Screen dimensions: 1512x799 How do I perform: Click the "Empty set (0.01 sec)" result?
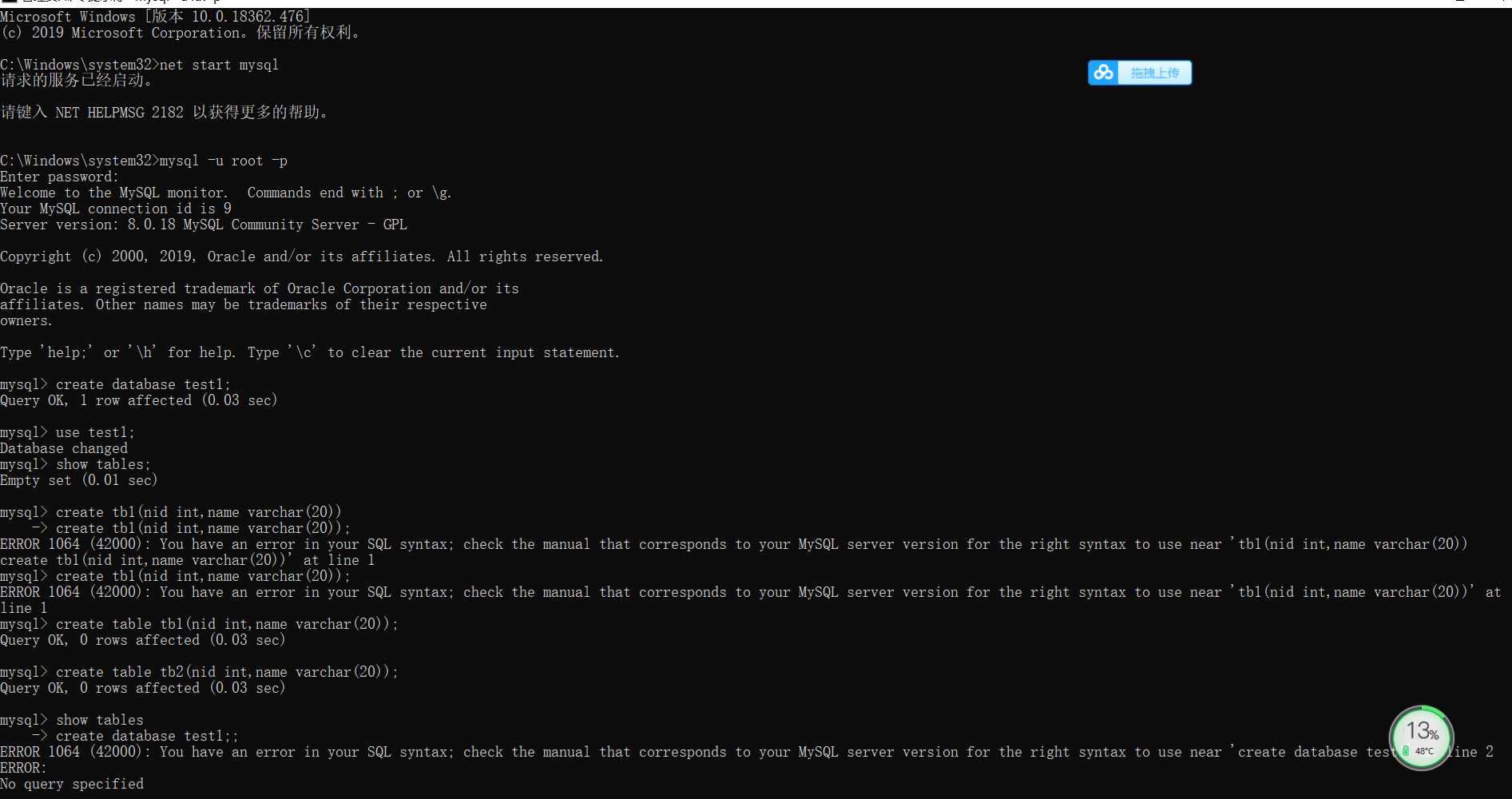coord(79,480)
